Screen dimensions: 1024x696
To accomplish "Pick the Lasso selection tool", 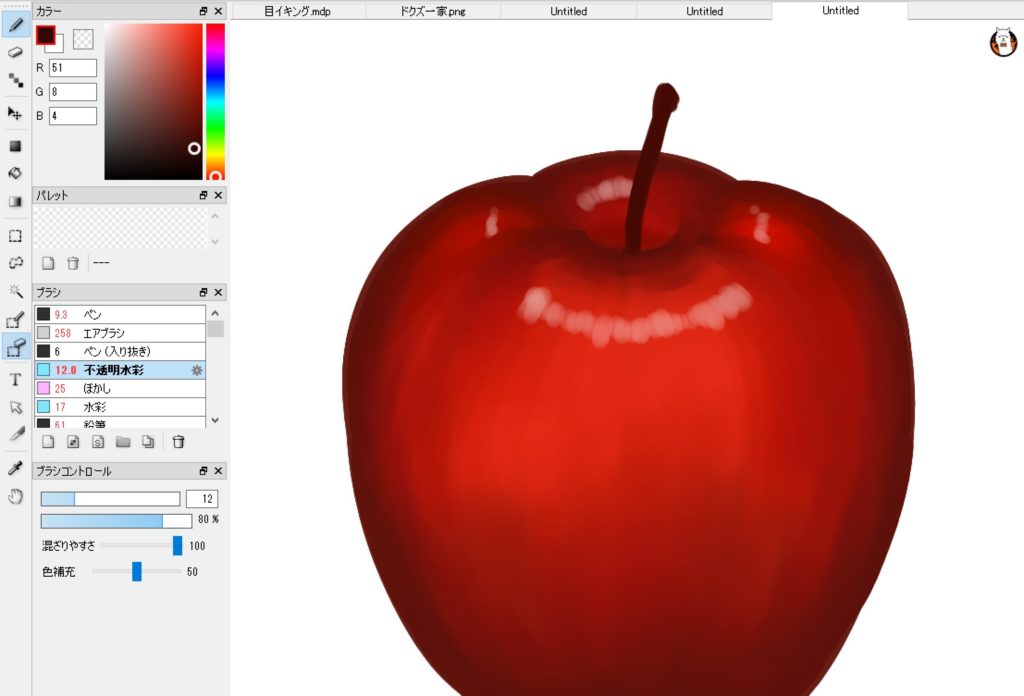I will 15,263.
